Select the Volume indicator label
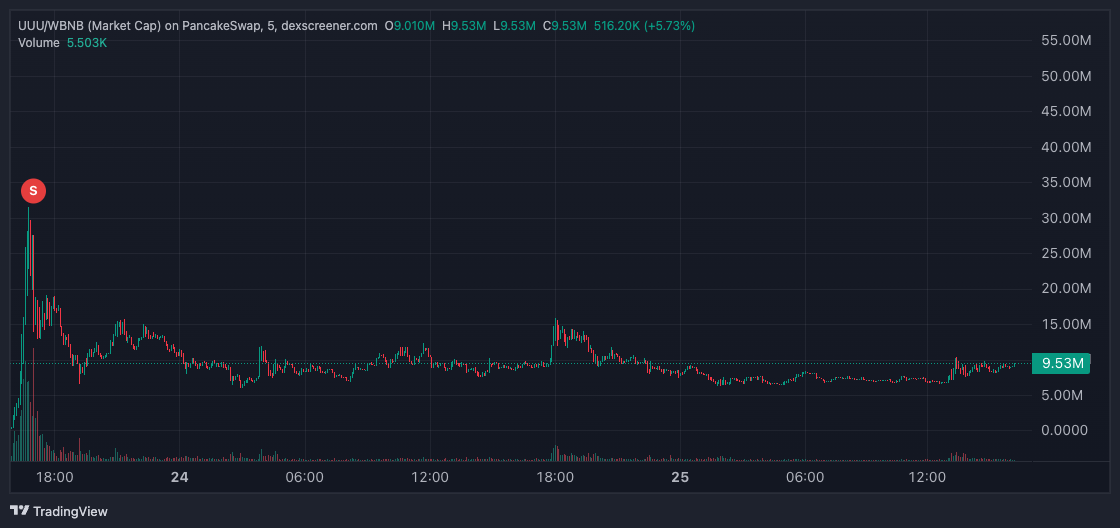The height and width of the screenshot is (528, 1120). (x=39, y=43)
